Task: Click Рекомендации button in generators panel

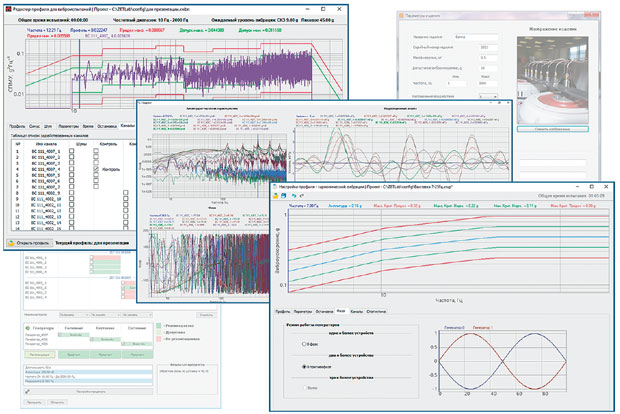Action: tap(40, 355)
